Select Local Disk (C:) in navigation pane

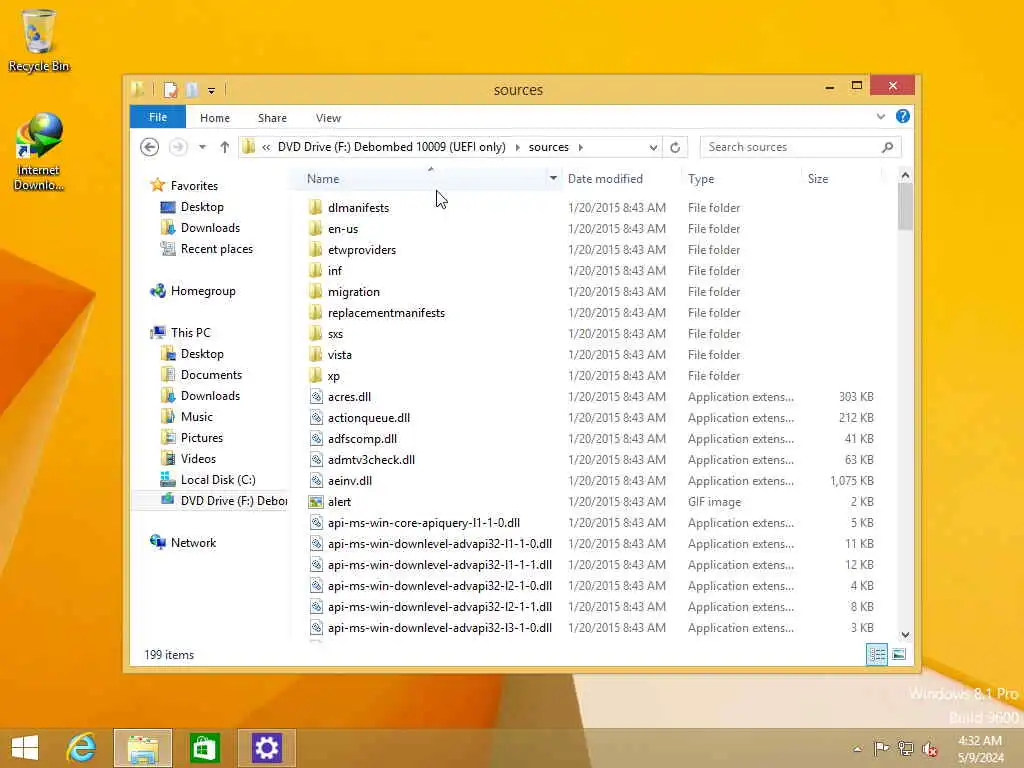[217, 479]
